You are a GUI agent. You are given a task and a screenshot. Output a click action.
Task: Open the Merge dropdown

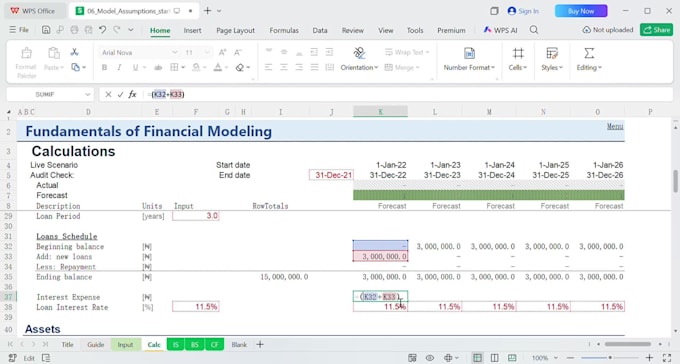(402, 67)
